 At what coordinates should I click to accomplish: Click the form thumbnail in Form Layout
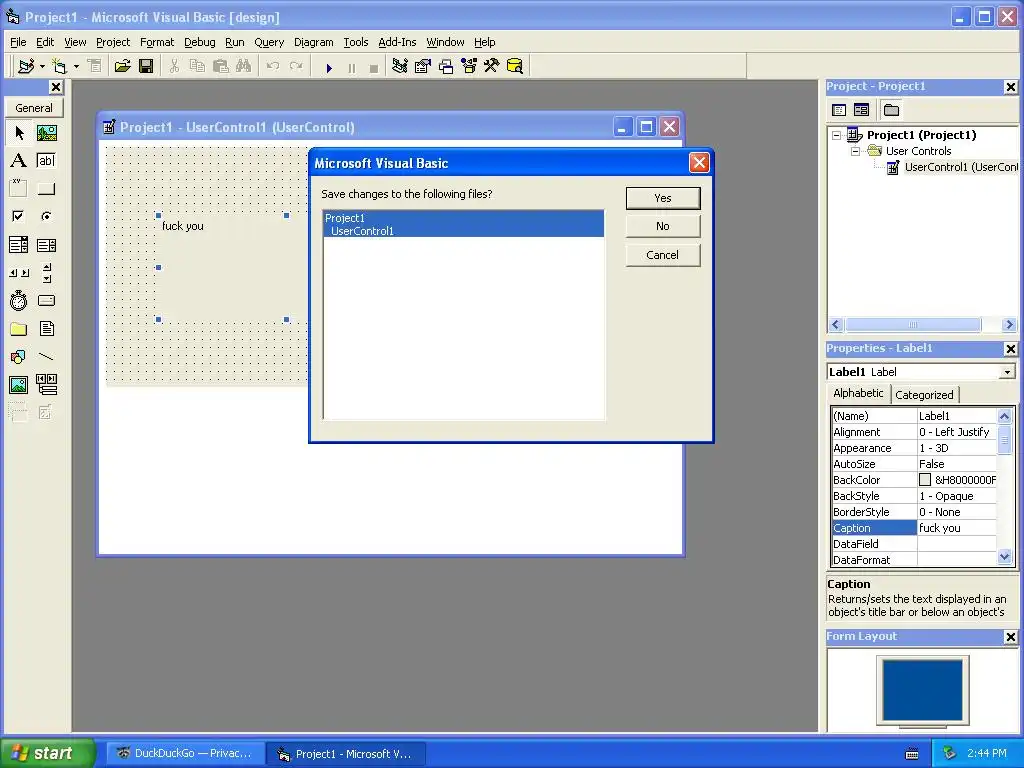[923, 690]
